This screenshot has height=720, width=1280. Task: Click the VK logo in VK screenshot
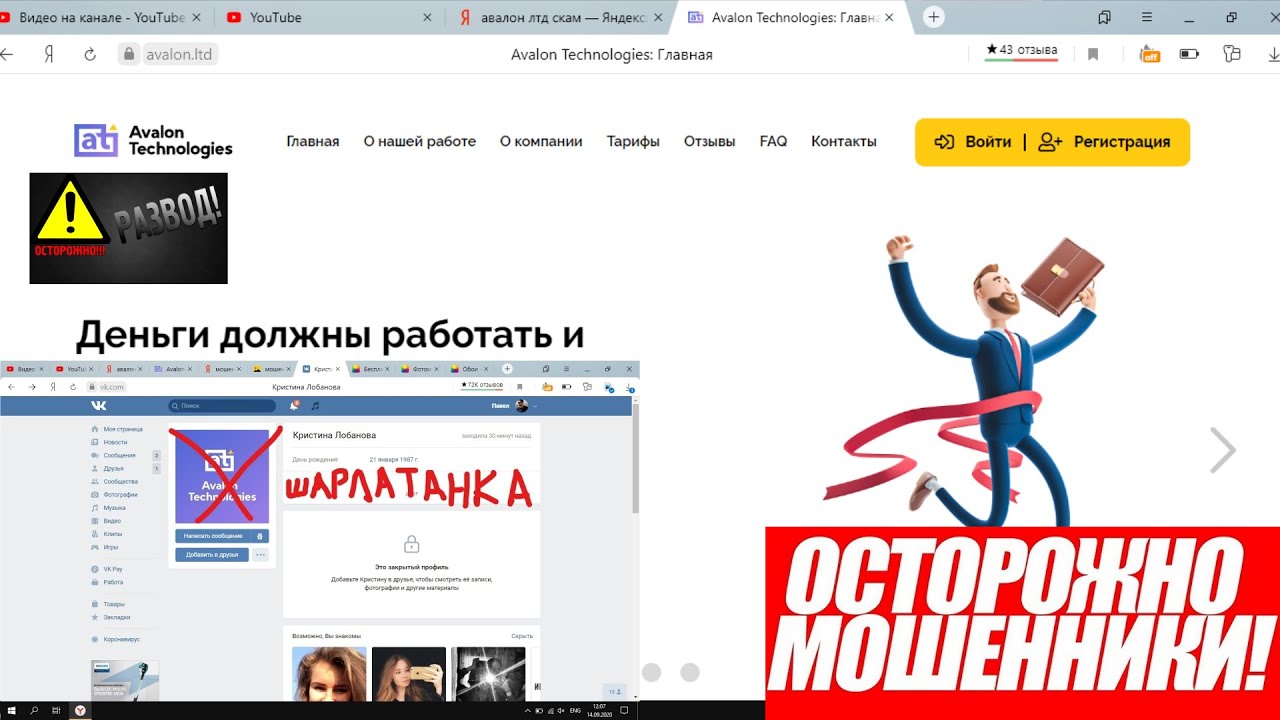point(99,406)
